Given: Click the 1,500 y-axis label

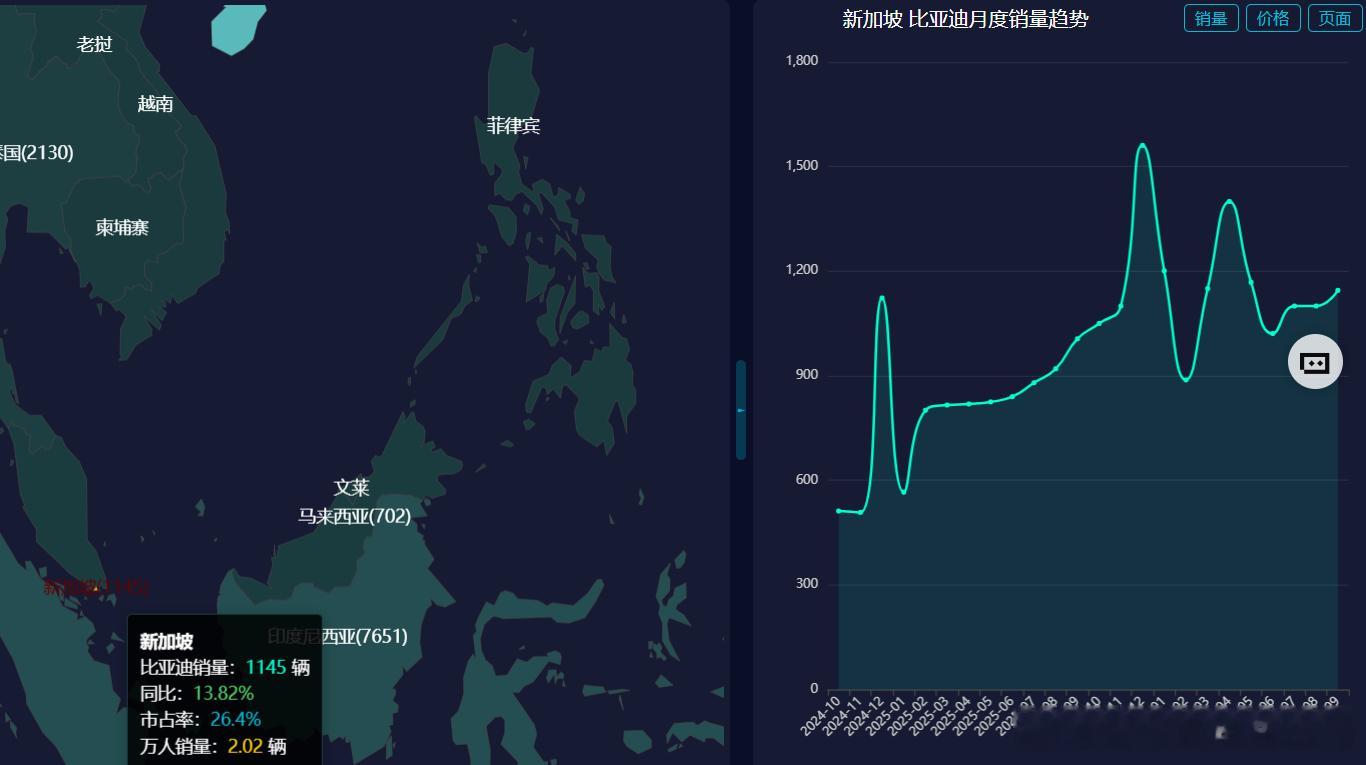Looking at the screenshot, I should [802, 166].
